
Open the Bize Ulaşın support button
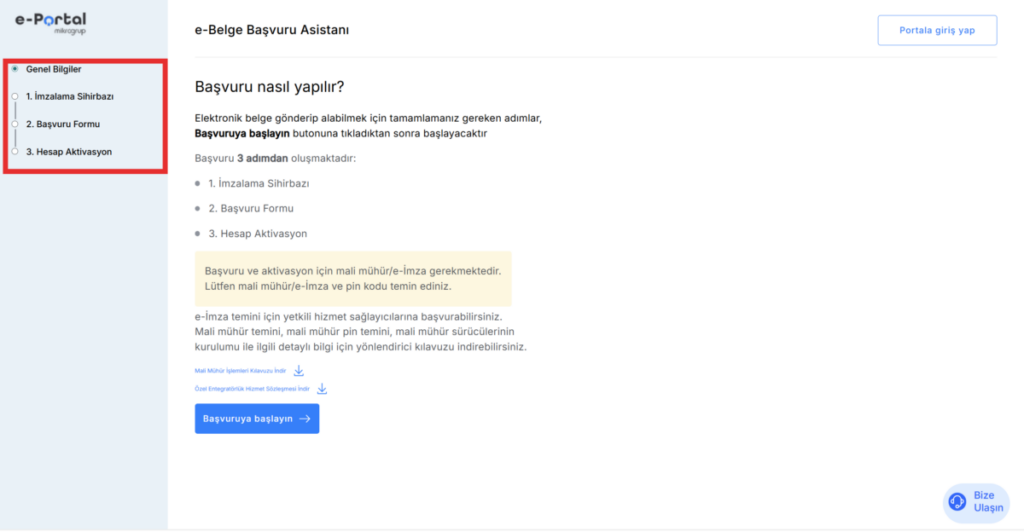click(x=976, y=502)
